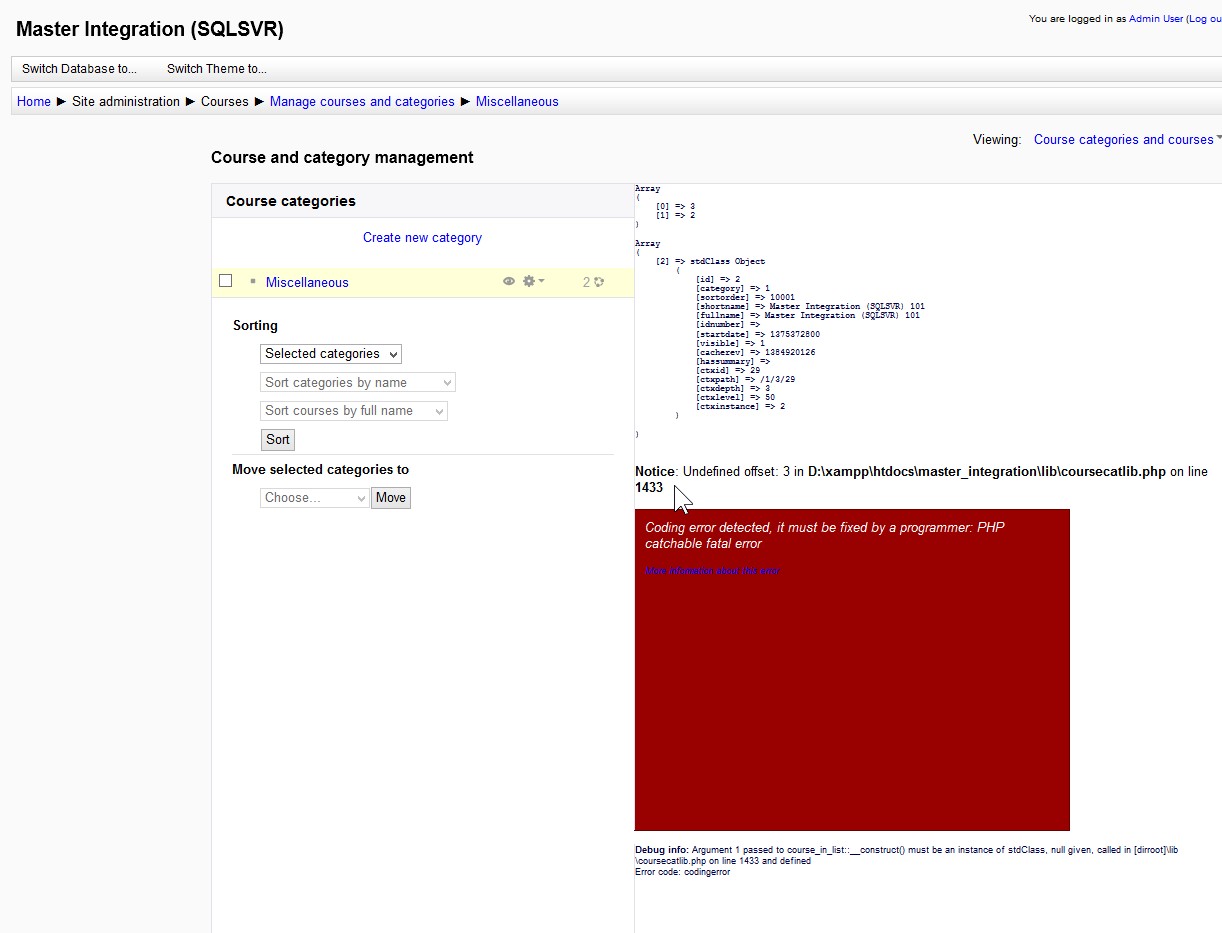This screenshot has width=1222, height=933.
Task: Click the Coding error detected message
Action: [x=825, y=535]
